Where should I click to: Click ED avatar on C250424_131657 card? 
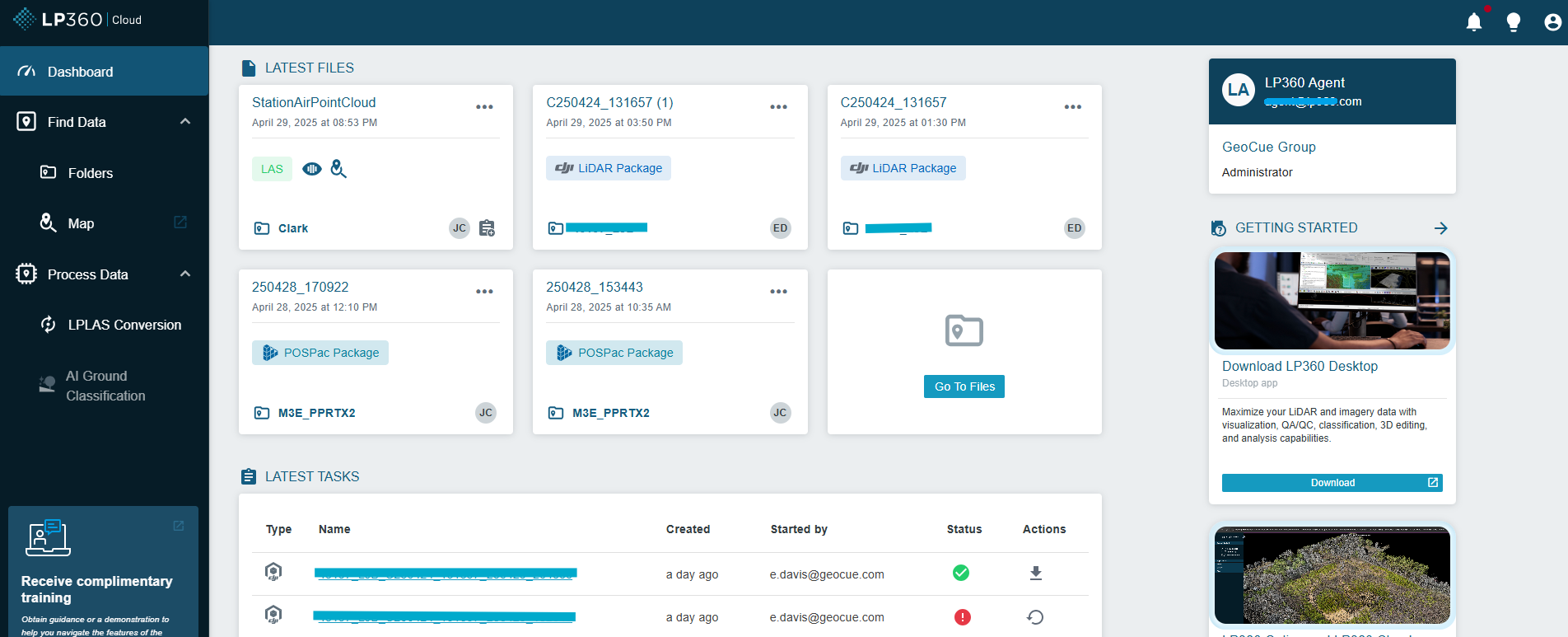click(x=1075, y=228)
